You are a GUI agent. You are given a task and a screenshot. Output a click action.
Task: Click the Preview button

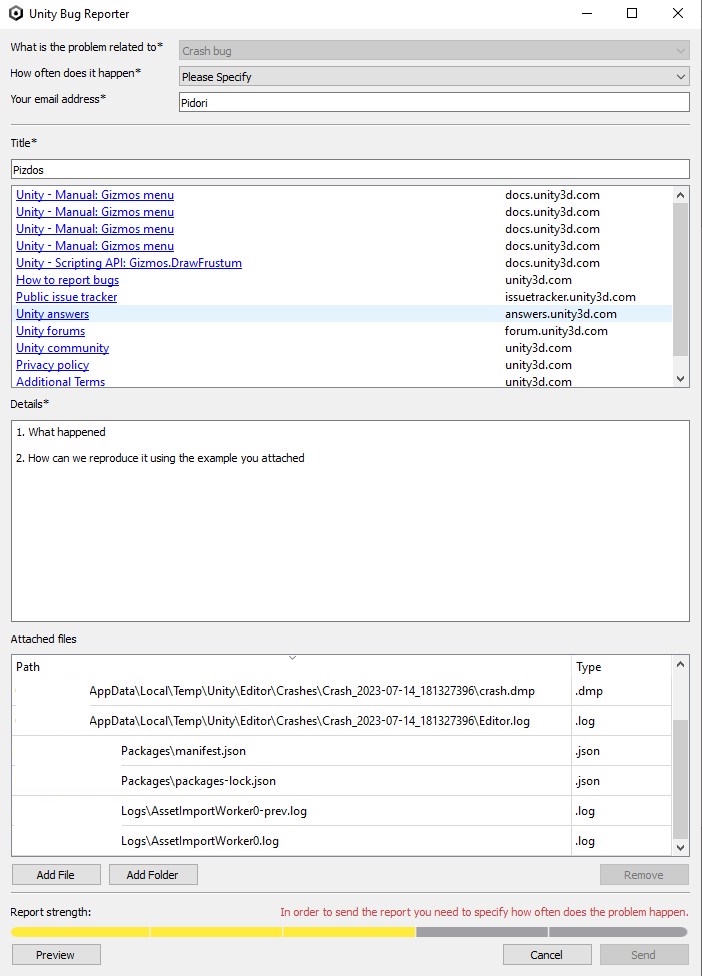pos(56,955)
